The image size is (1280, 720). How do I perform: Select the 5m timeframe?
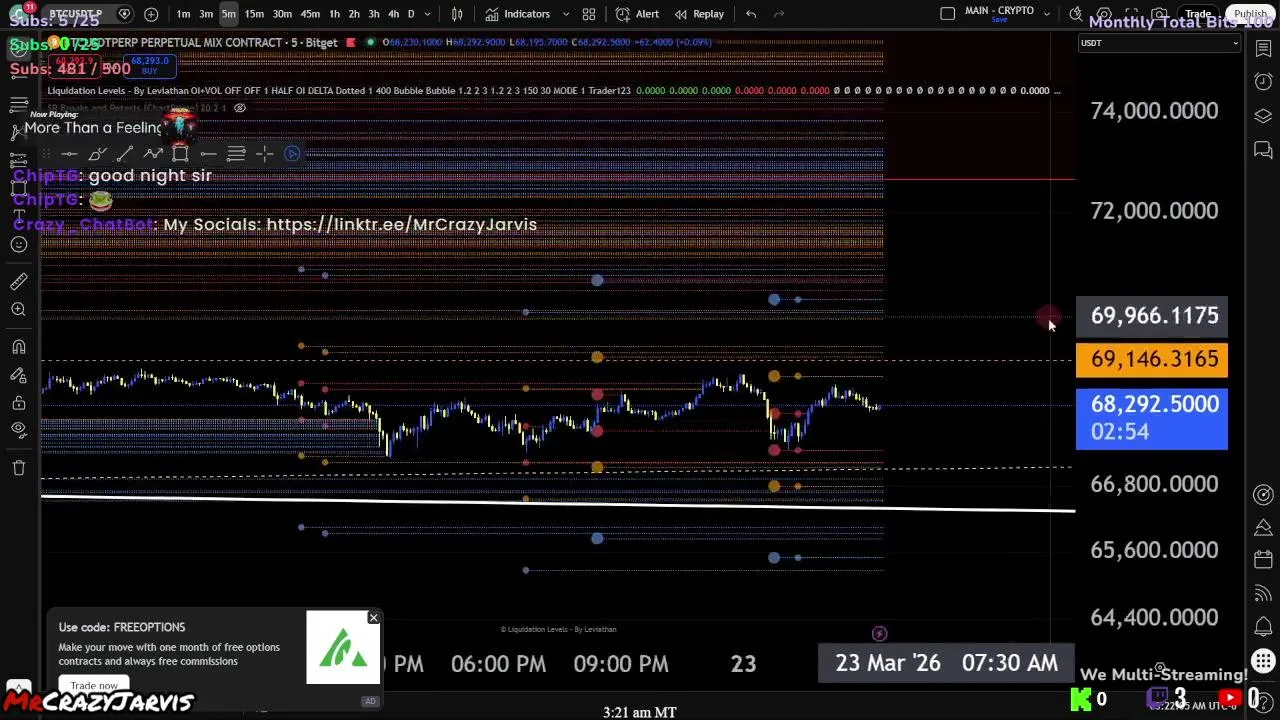pyautogui.click(x=229, y=14)
